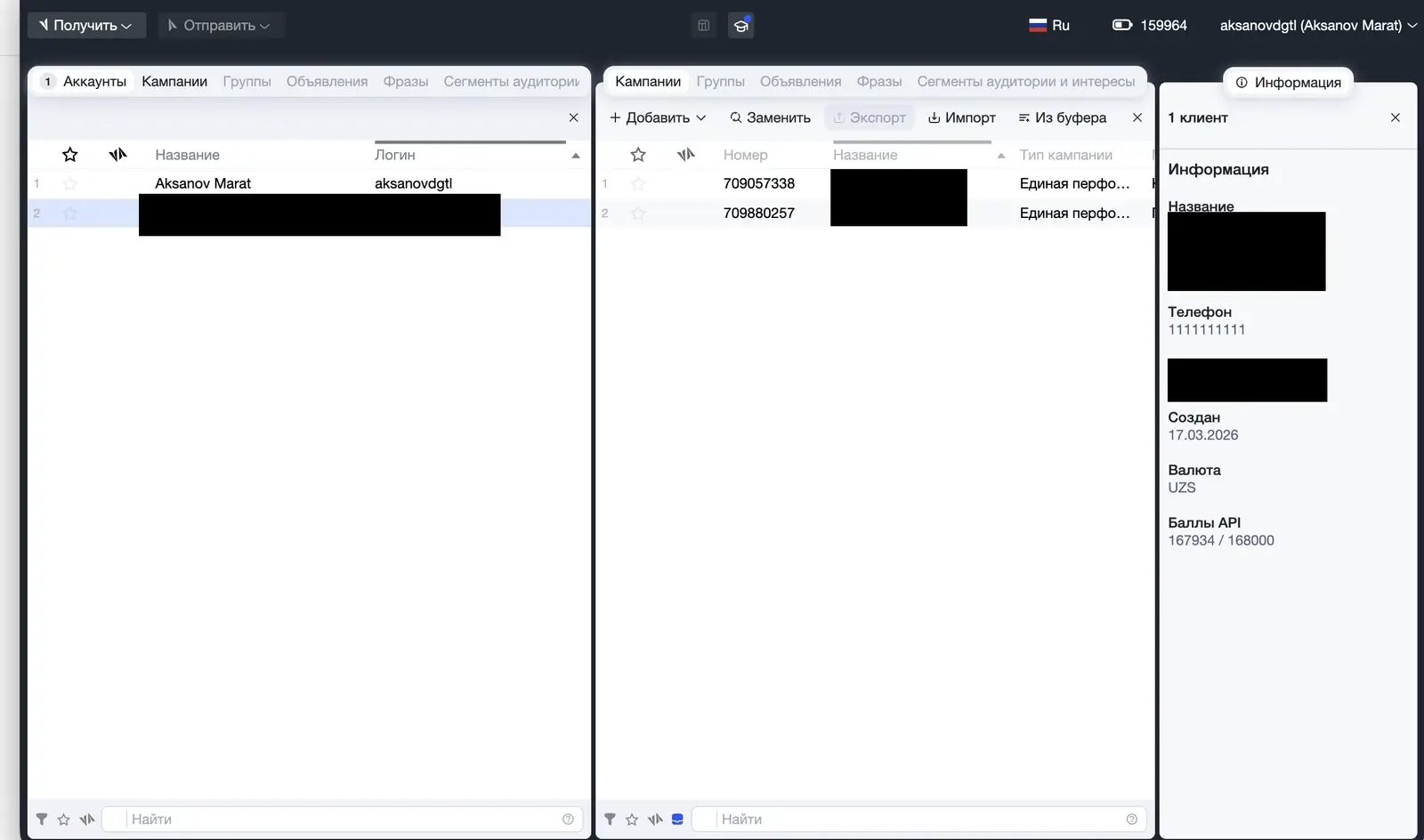Favorite the Aksanov Marat account star
The width and height of the screenshot is (1424, 840).
(x=70, y=183)
